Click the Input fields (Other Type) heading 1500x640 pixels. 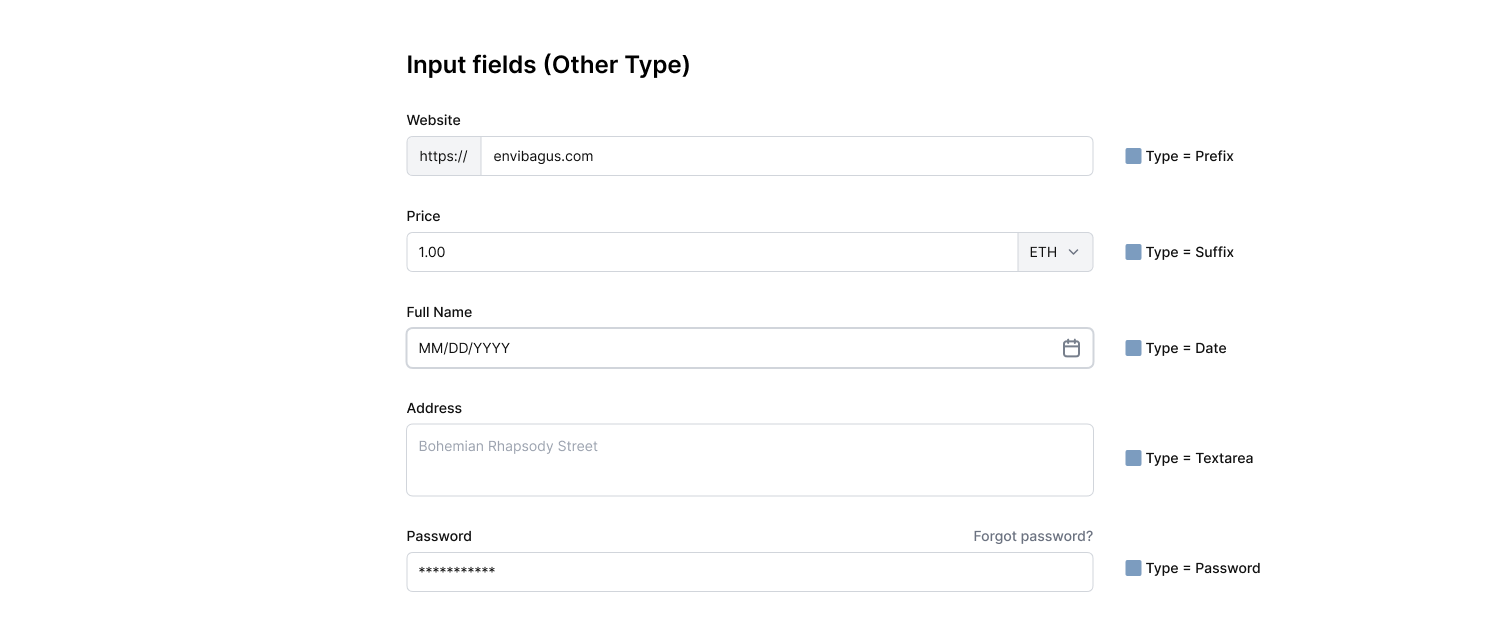click(548, 64)
